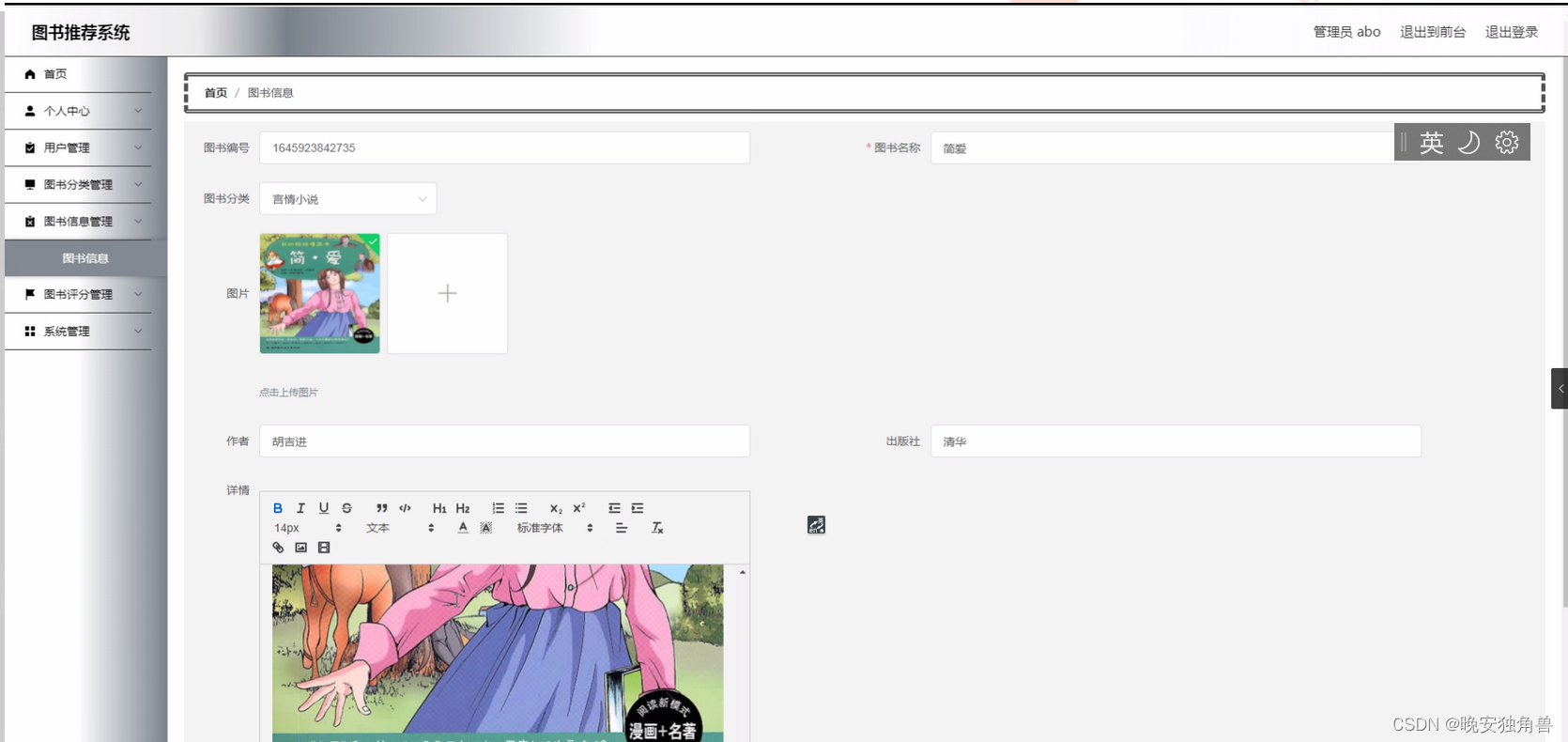Click the scroll up arrow in the editor
Screen dimensions: 1568x742
743,572
